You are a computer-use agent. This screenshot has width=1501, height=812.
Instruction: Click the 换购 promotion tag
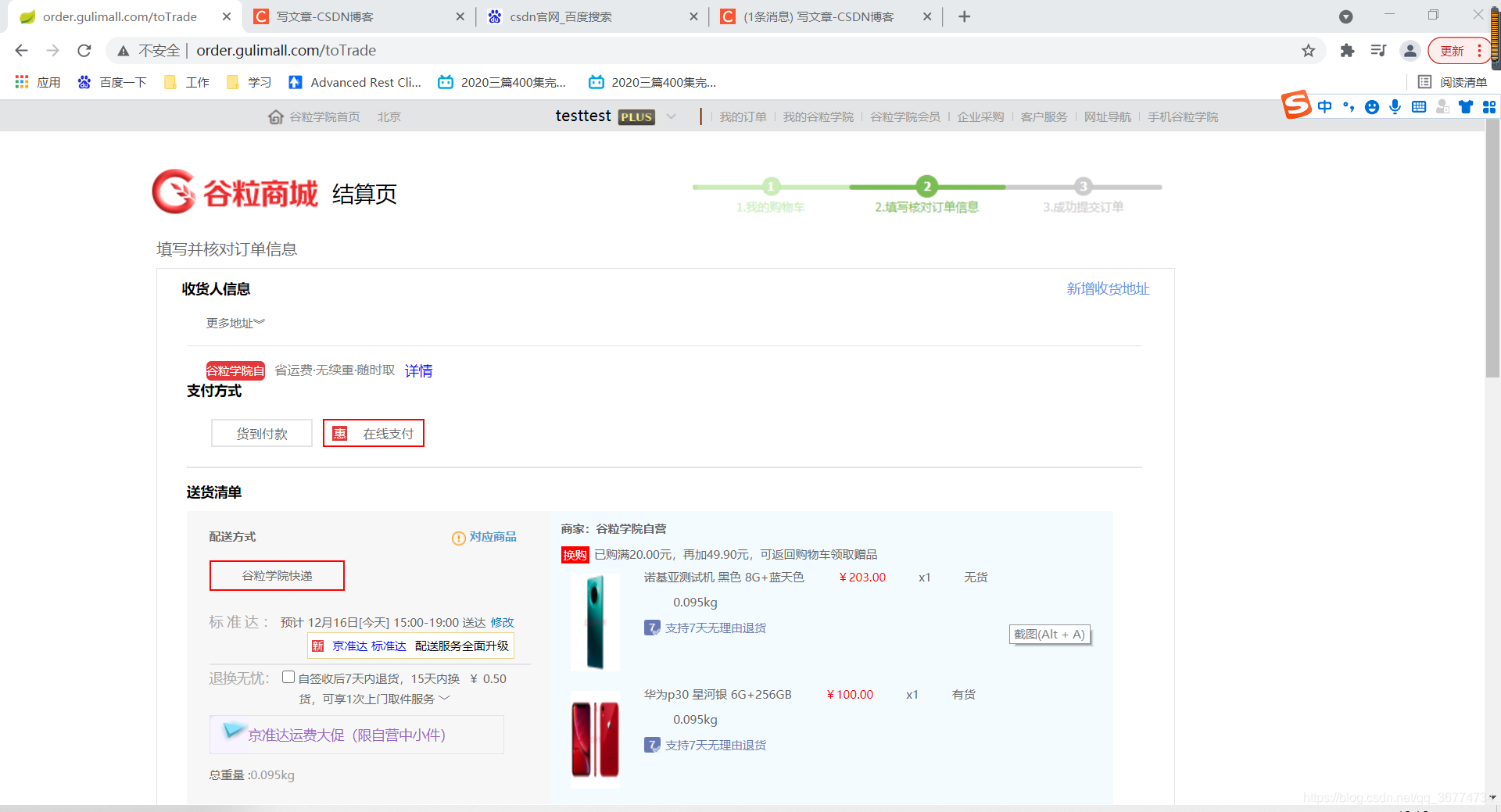(x=575, y=555)
